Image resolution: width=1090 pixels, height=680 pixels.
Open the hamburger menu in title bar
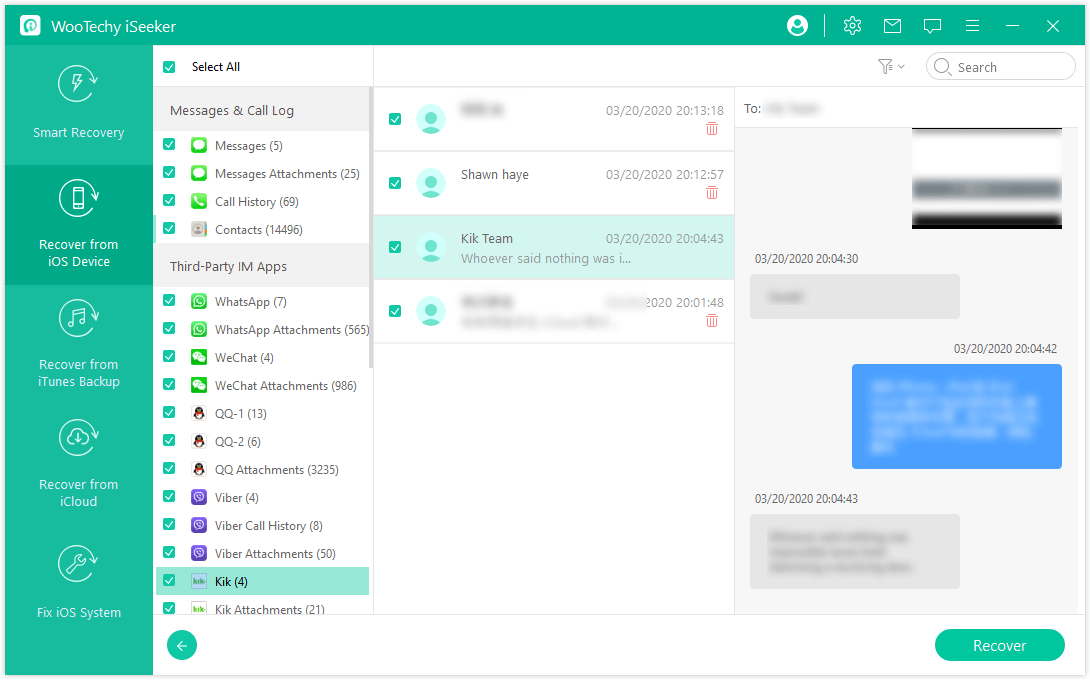pos(972,26)
